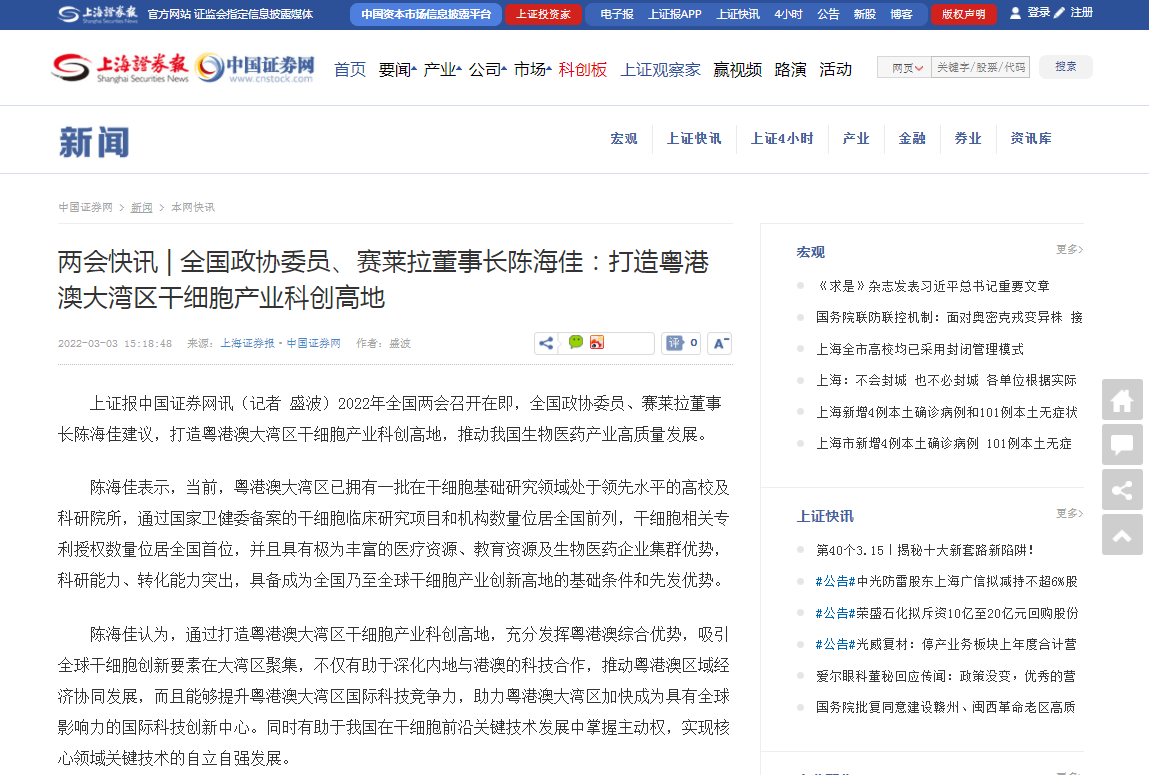The width and height of the screenshot is (1149, 775).
Task: Select the 科创板 navigation menu item
Action: click(x=583, y=70)
